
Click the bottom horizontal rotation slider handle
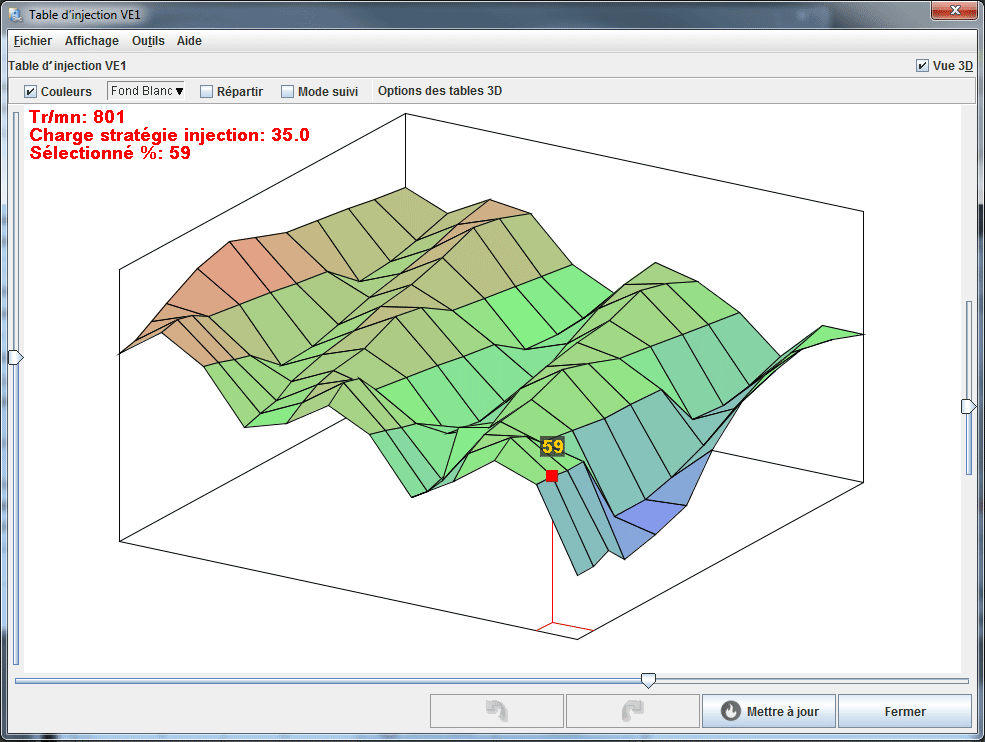tap(648, 680)
